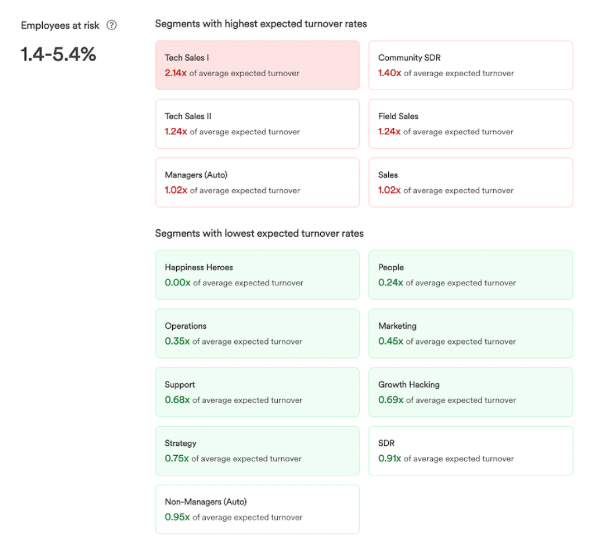Click the 0.00x value in Happiness Heroes

click(177, 282)
